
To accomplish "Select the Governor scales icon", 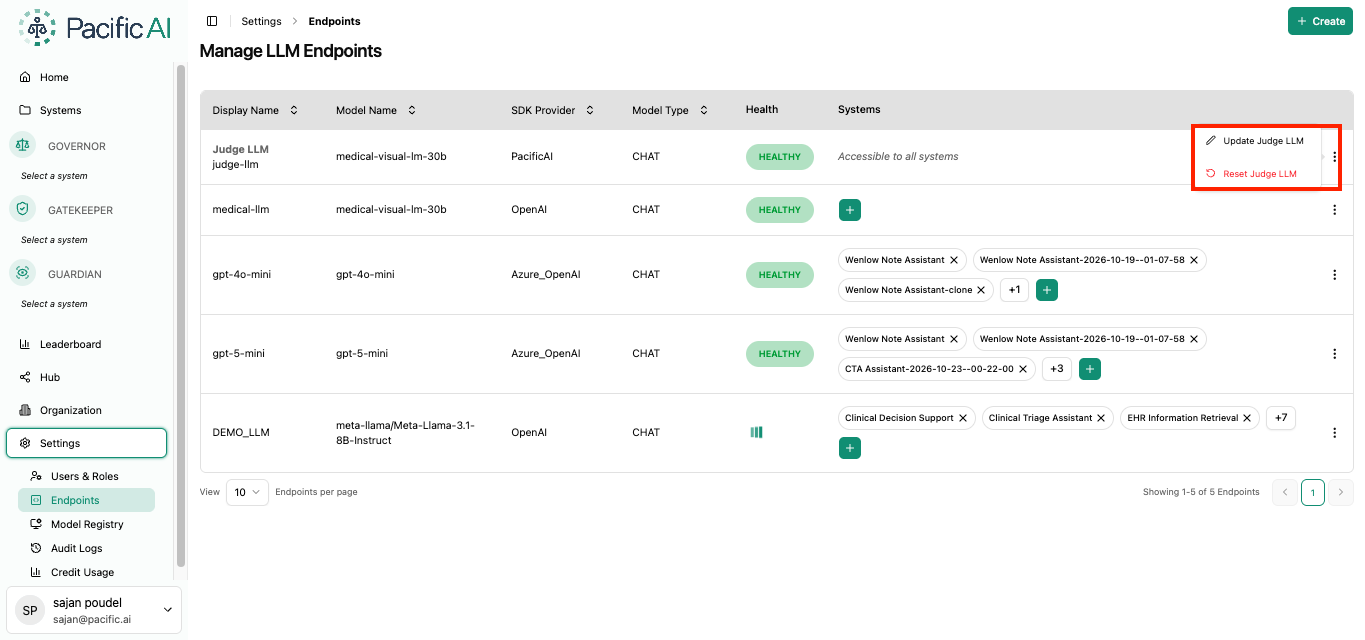I will pos(22,145).
